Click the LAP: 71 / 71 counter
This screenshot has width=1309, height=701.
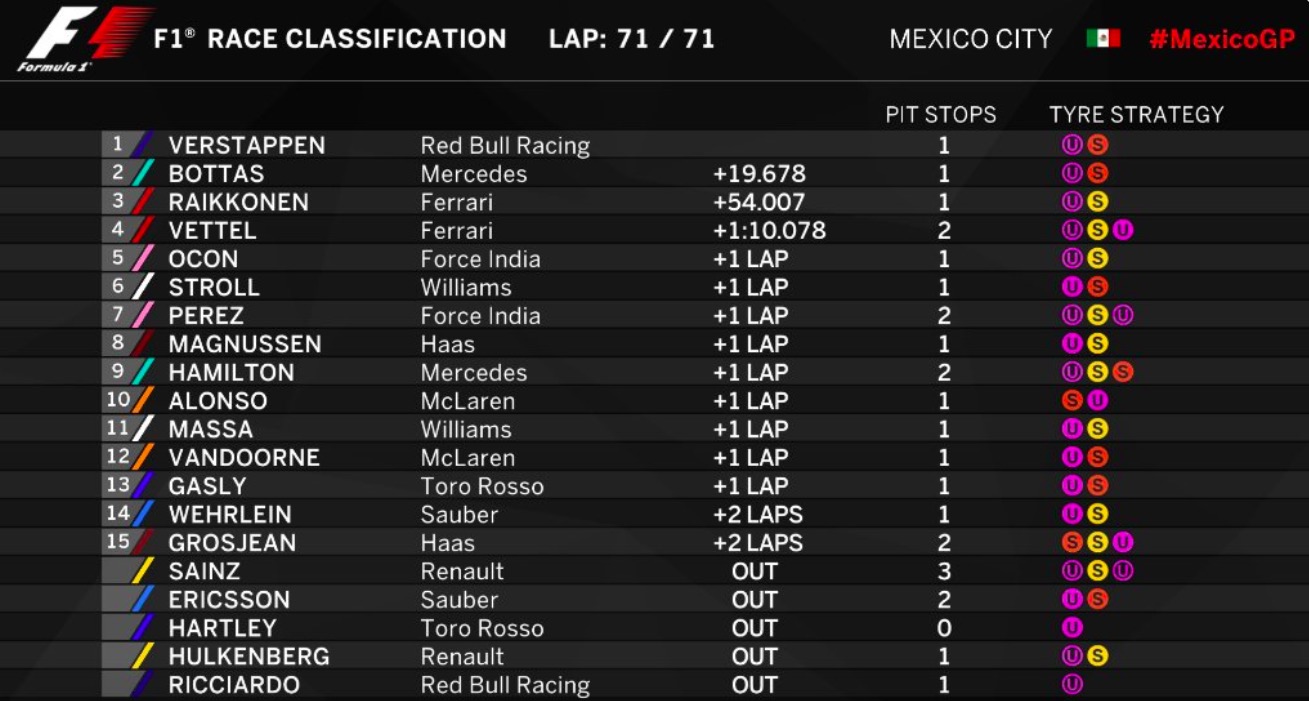[x=632, y=39]
